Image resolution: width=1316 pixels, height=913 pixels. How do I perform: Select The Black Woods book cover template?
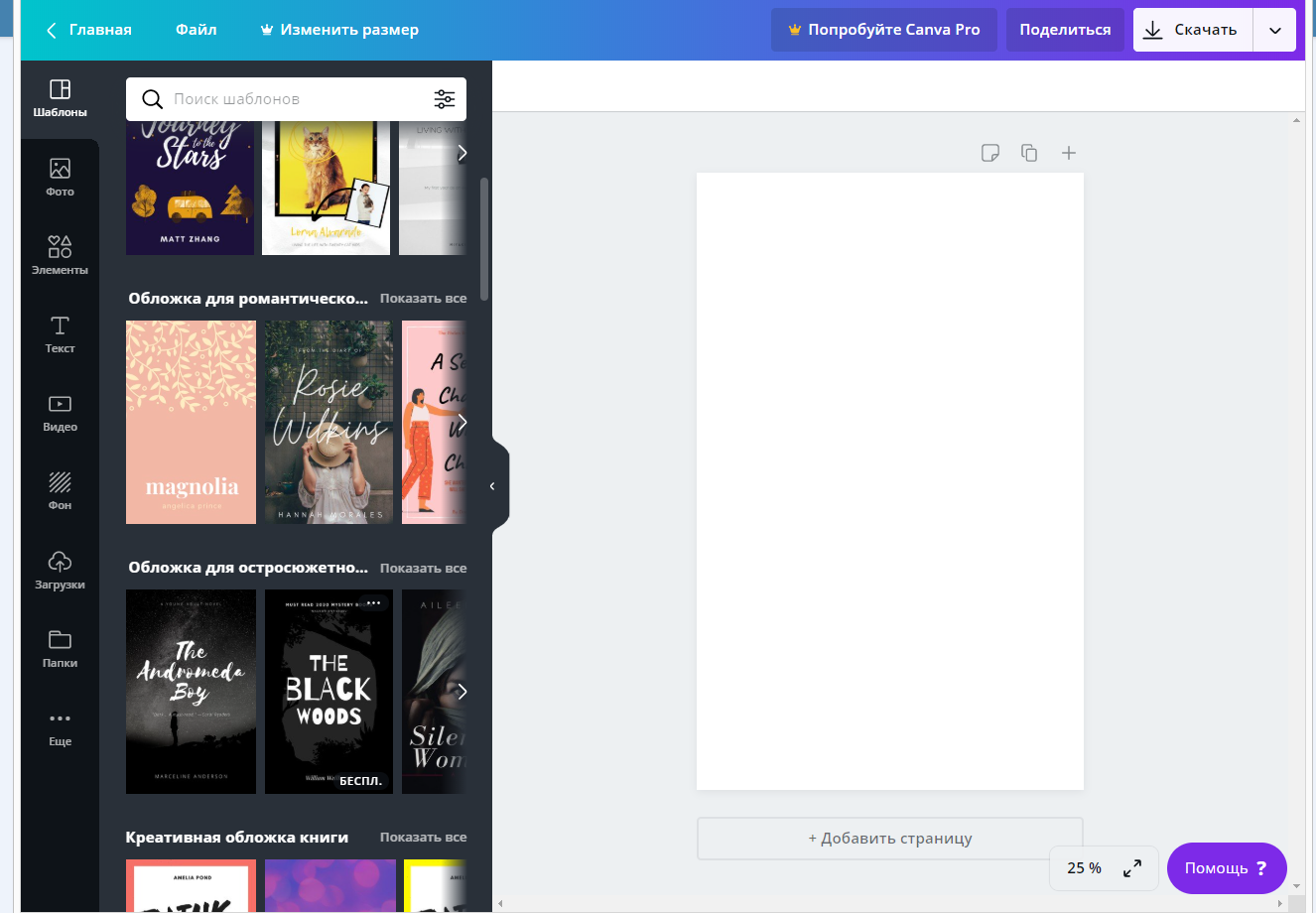[x=329, y=692]
